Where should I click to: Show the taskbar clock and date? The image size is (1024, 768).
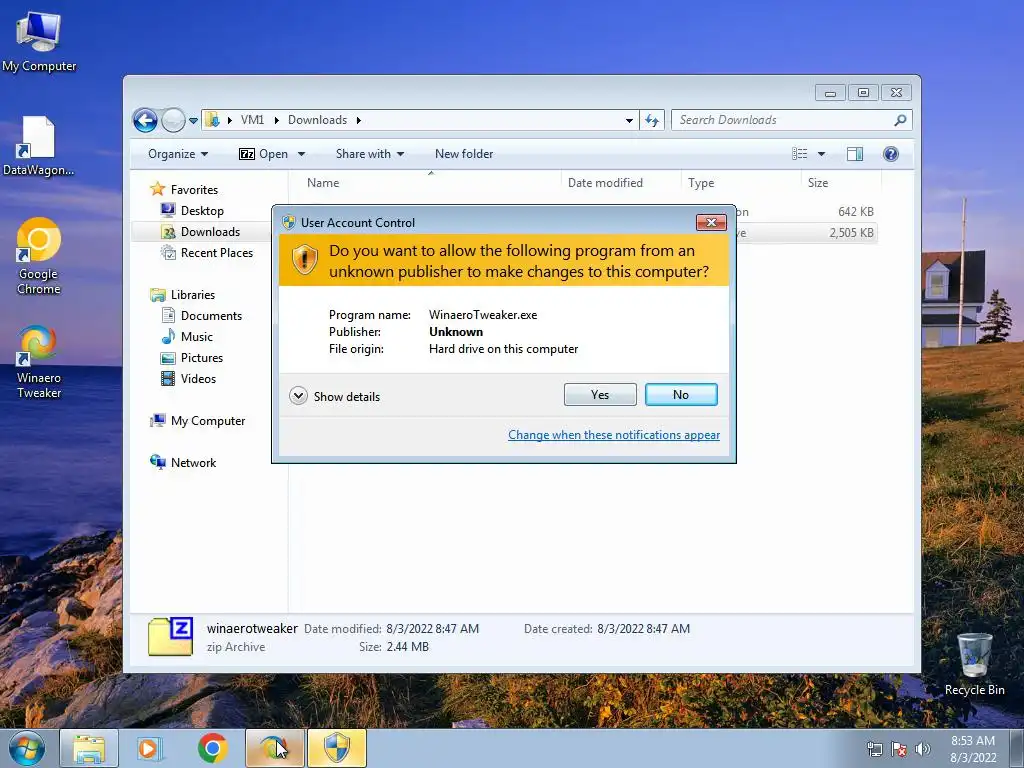point(973,749)
